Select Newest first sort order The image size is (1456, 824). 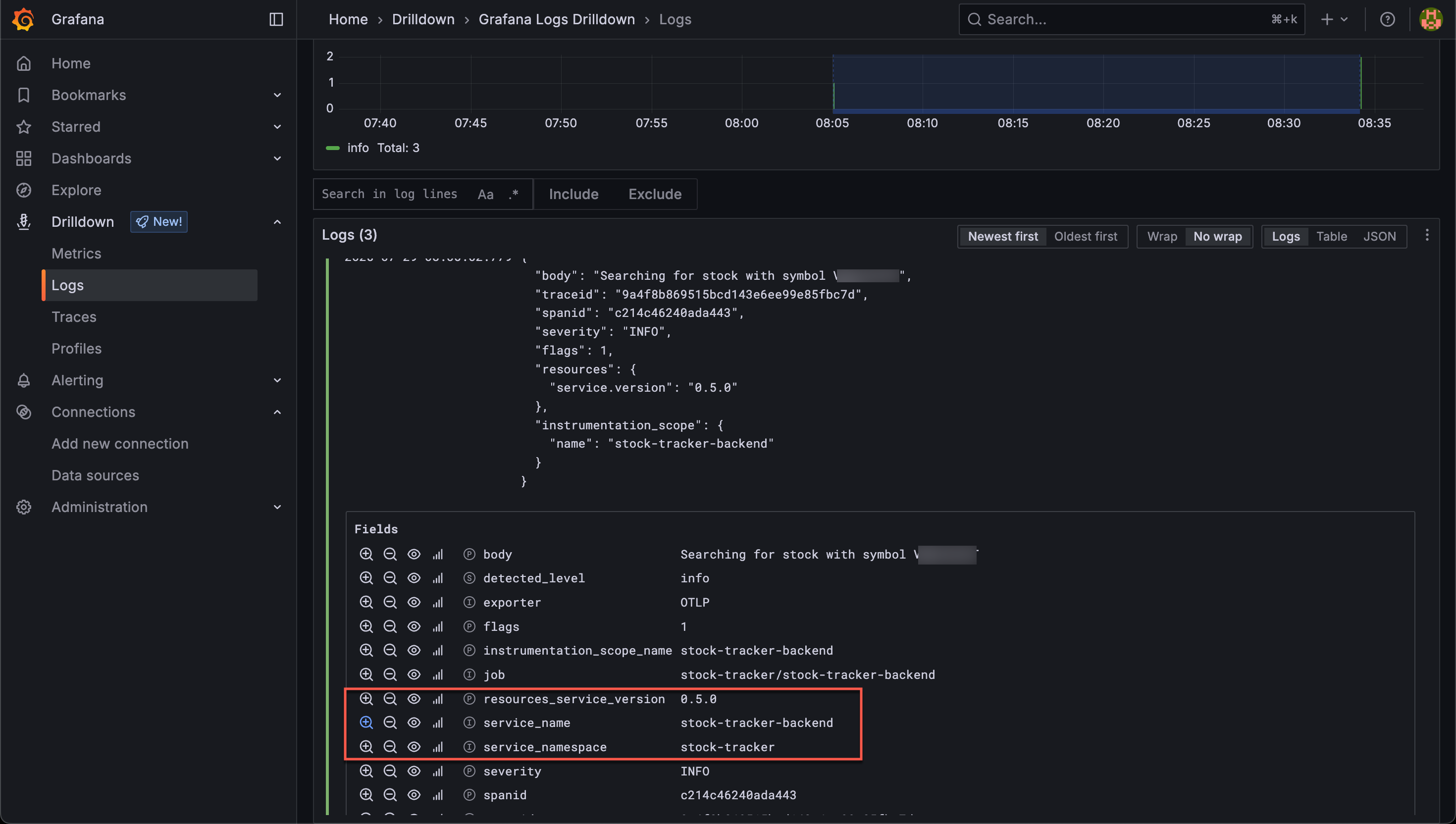point(1003,237)
